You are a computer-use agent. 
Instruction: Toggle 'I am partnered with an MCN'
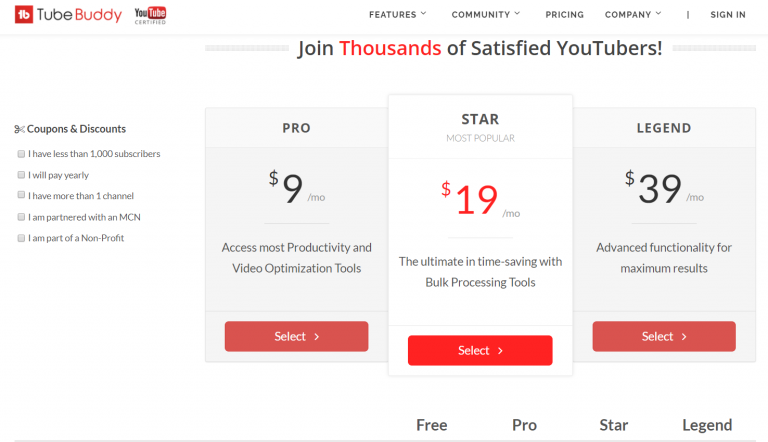click(x=21, y=217)
